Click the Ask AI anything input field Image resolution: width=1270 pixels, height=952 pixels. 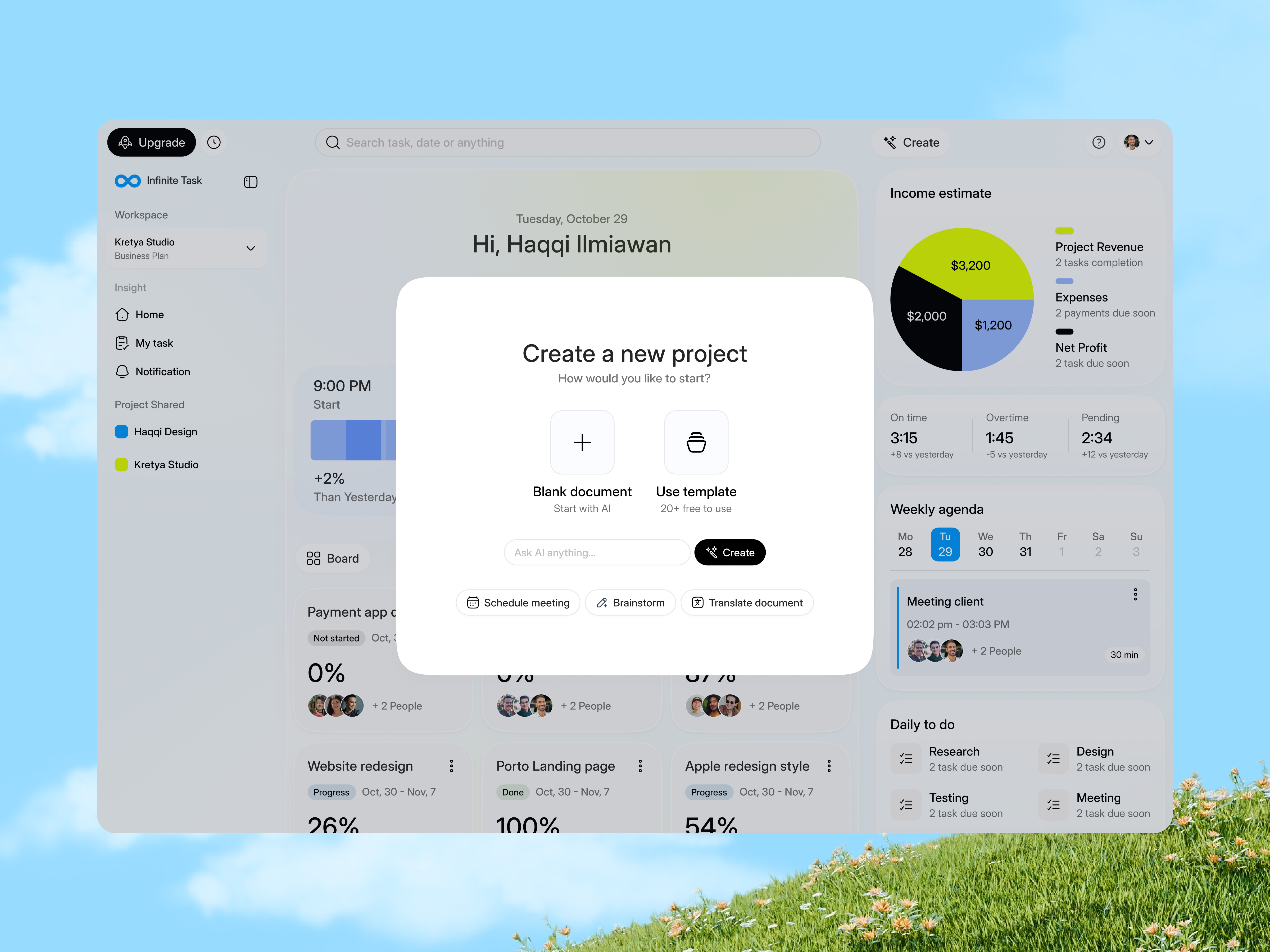click(597, 552)
